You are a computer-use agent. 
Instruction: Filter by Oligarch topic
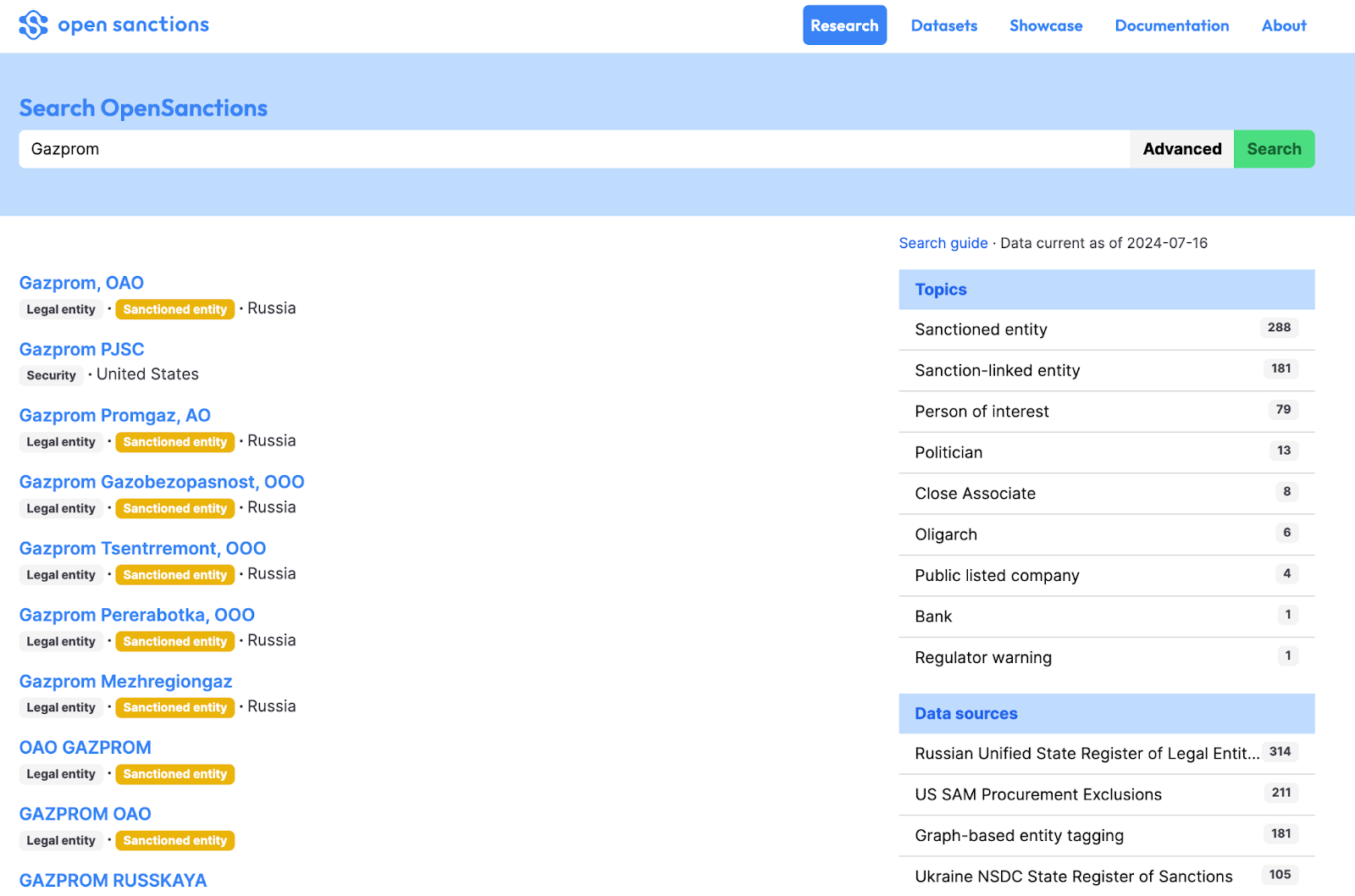pyautogui.click(x=1106, y=534)
